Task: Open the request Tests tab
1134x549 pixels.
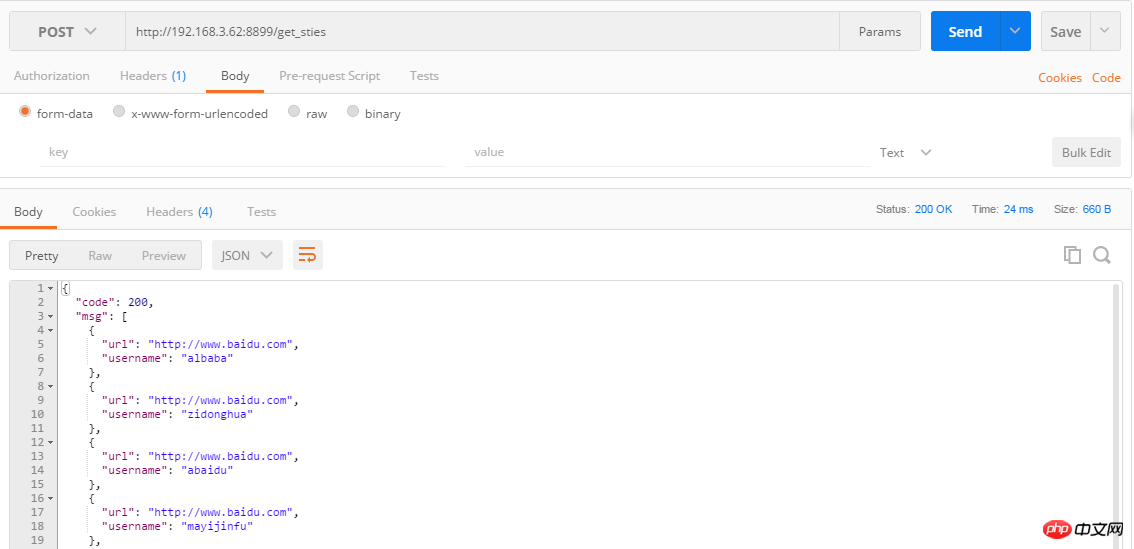Action: 424,76
